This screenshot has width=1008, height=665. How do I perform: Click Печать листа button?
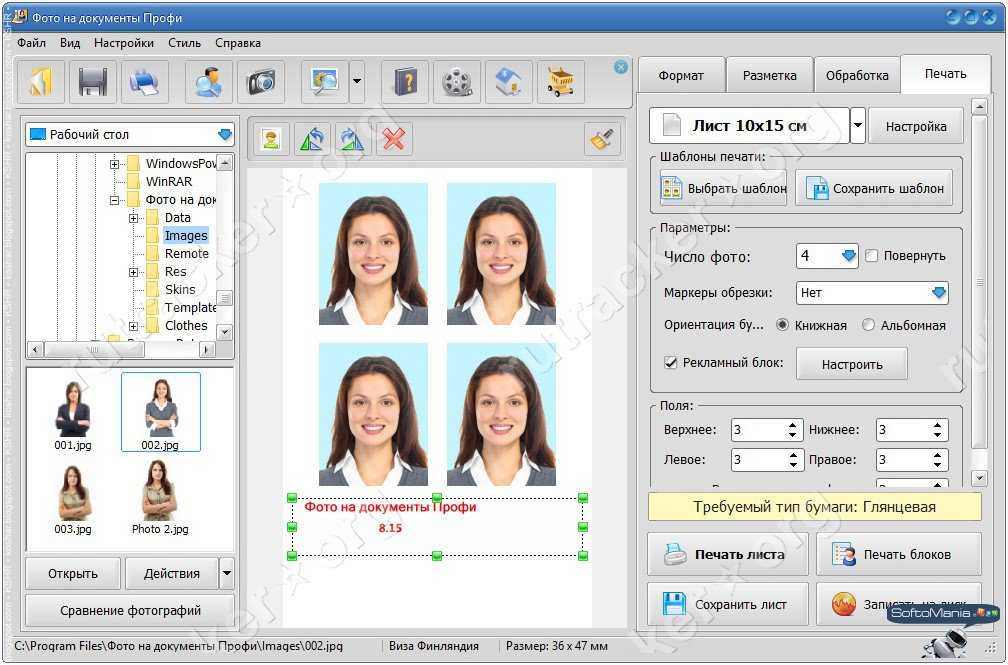point(727,554)
